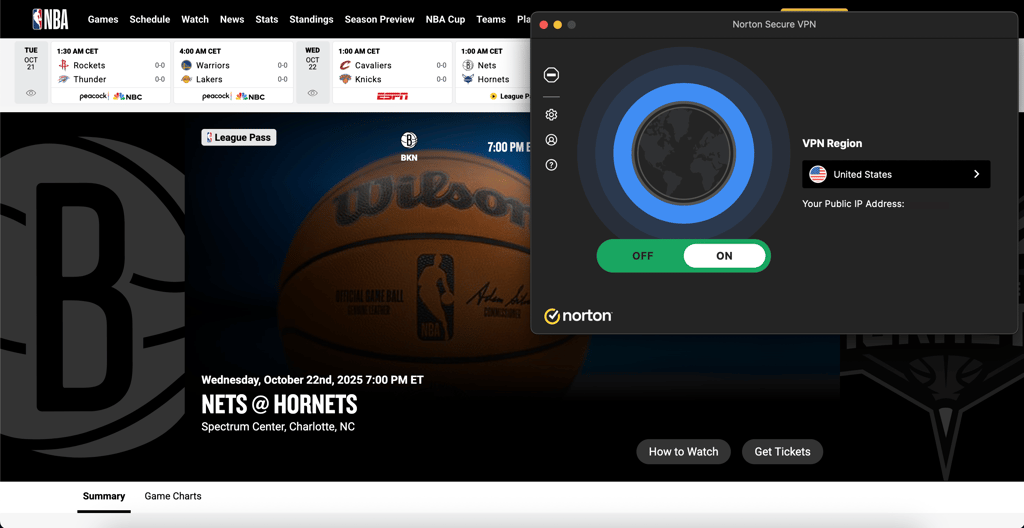This screenshot has width=1024, height=528.
Task: Open the VPN Region United States selector
Action: pyautogui.click(x=896, y=174)
